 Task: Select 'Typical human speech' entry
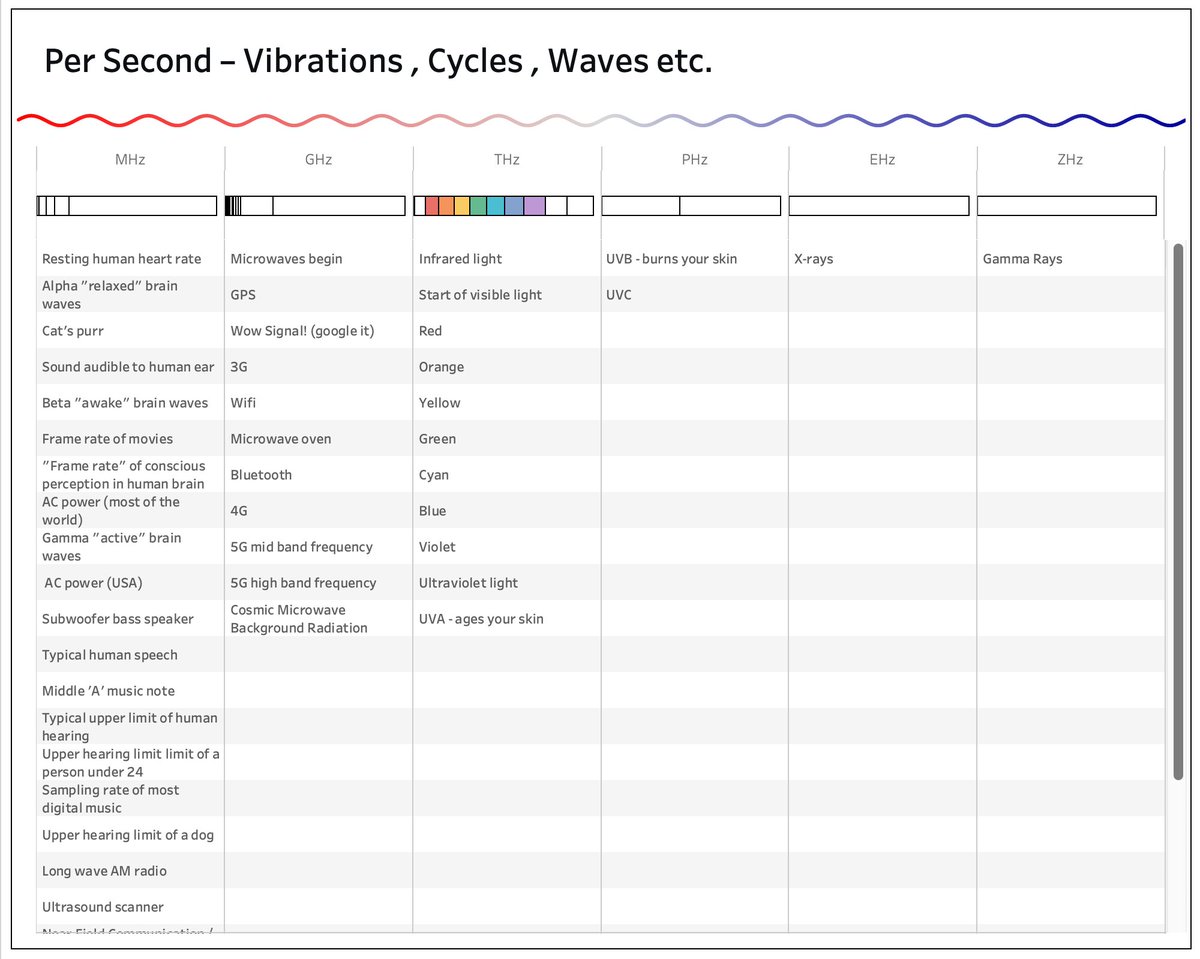(110, 655)
